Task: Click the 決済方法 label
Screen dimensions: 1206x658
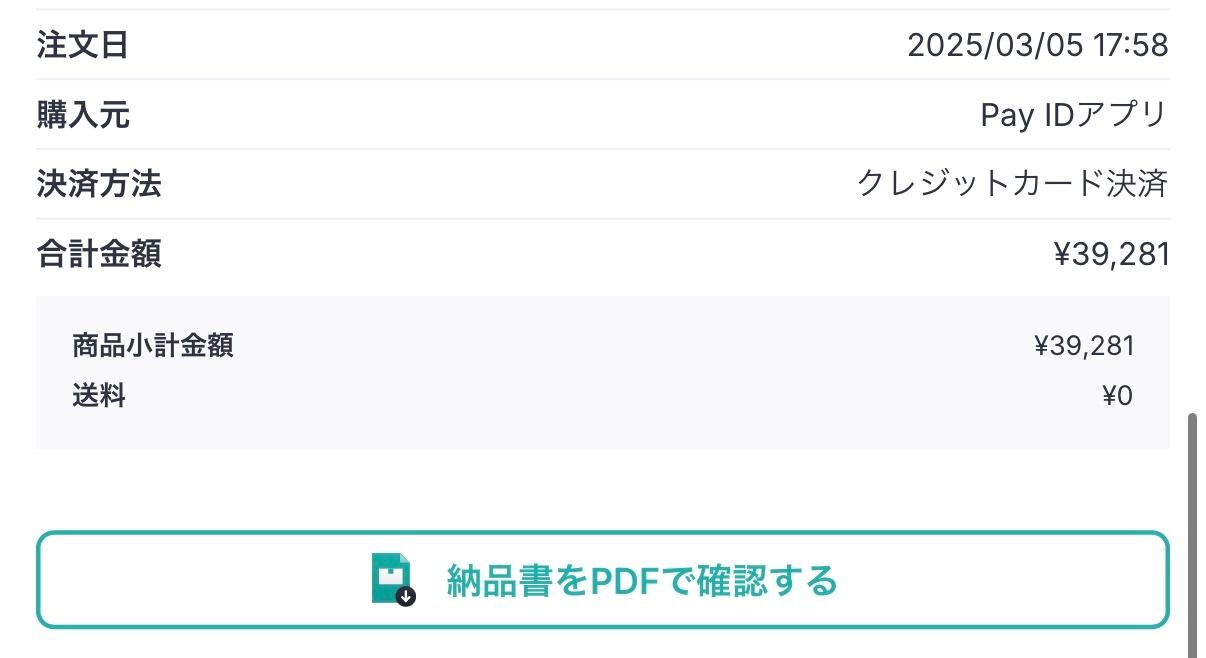Action: [x=99, y=184]
